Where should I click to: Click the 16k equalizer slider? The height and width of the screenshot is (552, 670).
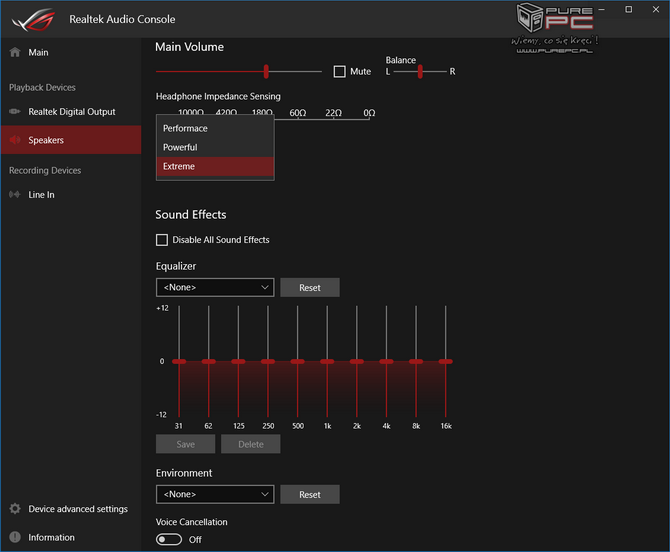446,361
